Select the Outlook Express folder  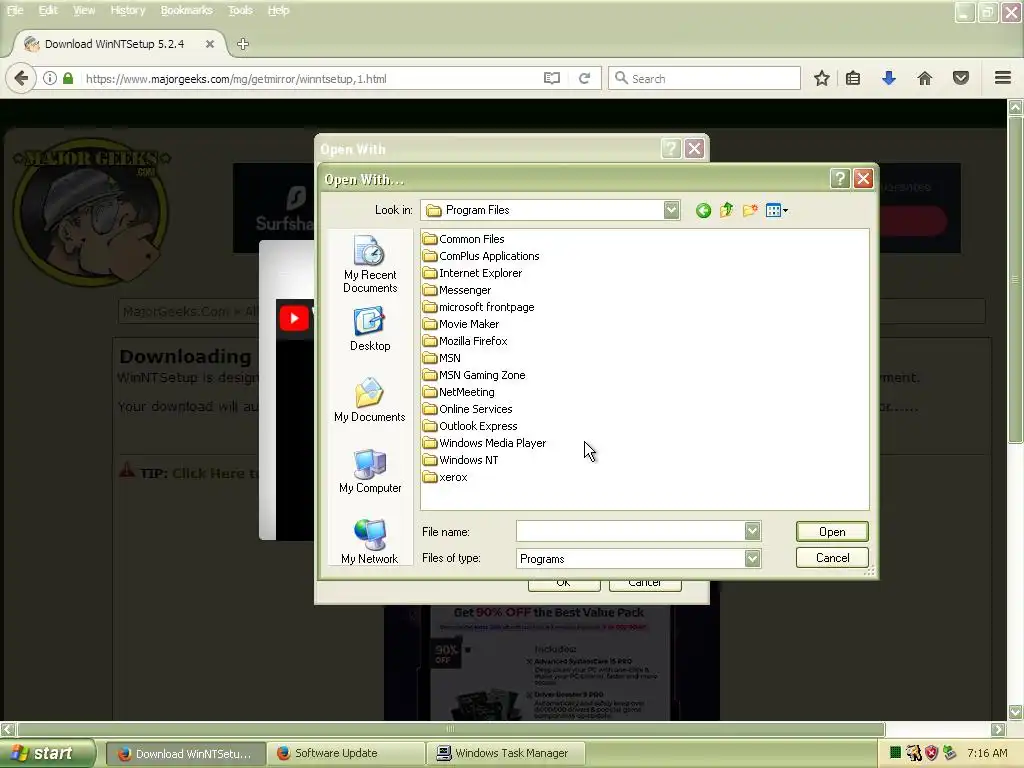(470, 426)
